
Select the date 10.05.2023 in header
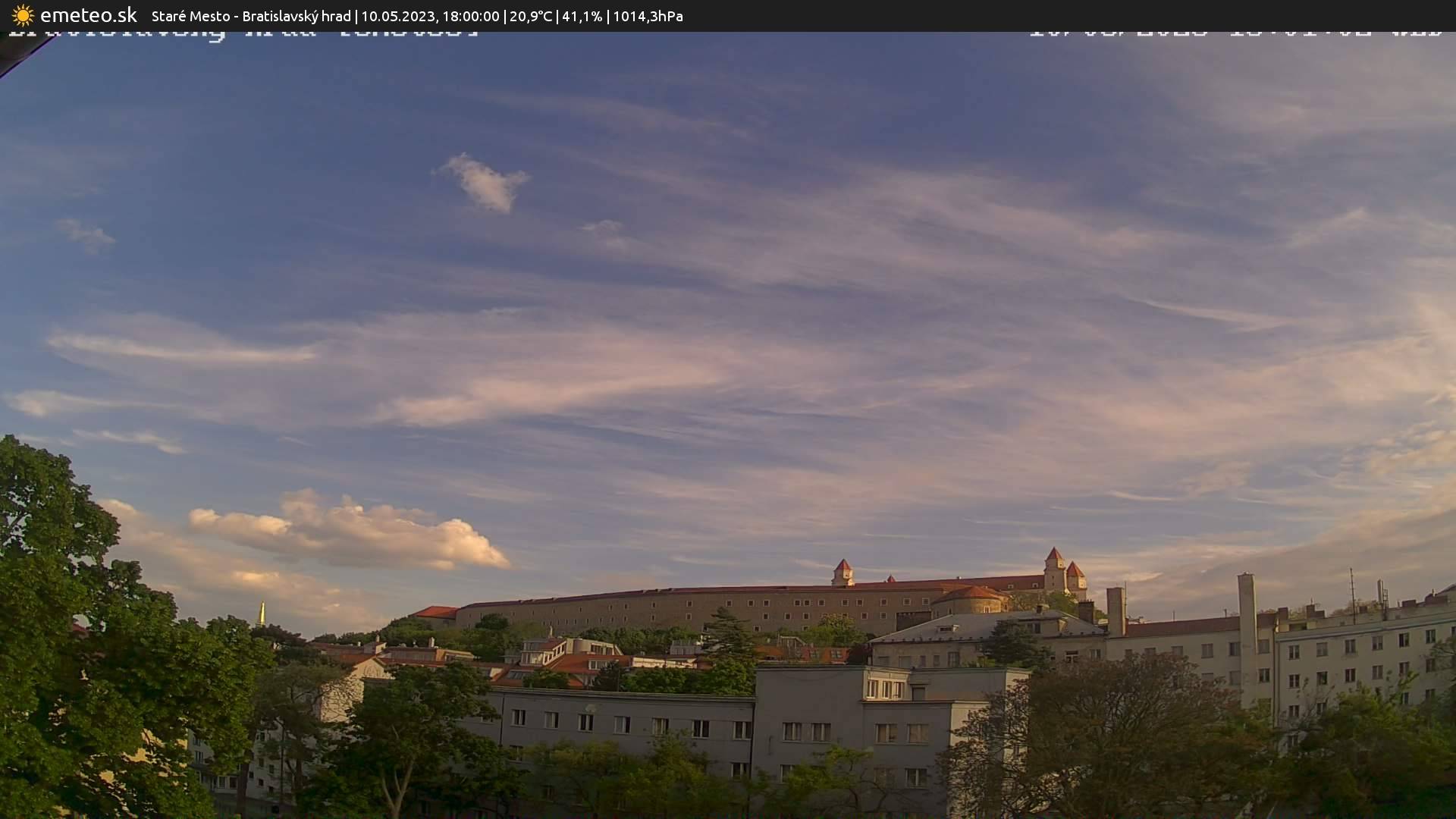(x=400, y=16)
